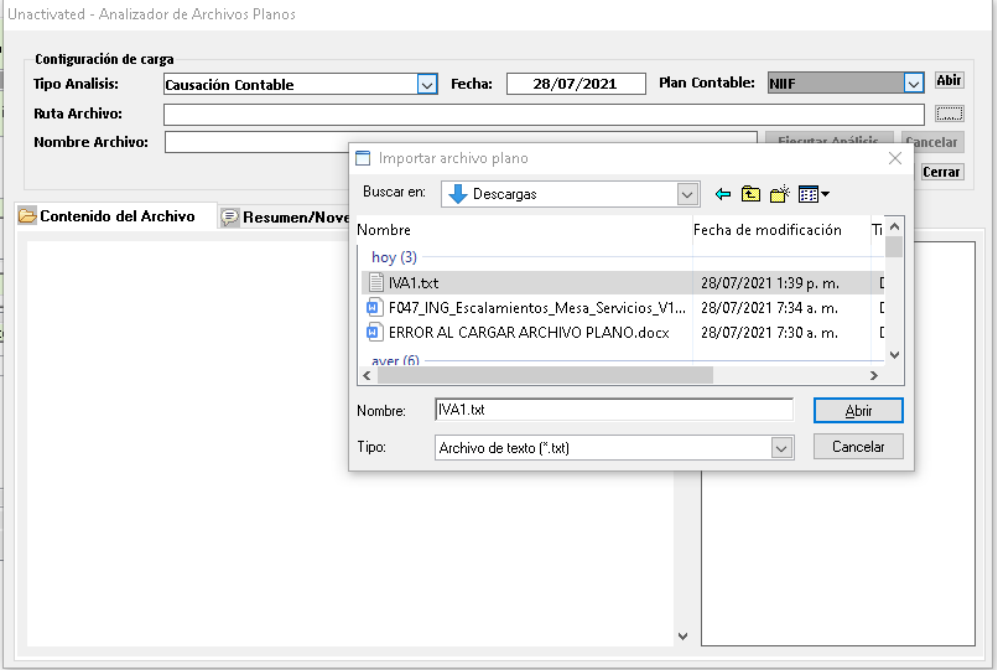Create a new folder in Descargas
The image size is (997, 670).
pyautogui.click(x=780, y=194)
